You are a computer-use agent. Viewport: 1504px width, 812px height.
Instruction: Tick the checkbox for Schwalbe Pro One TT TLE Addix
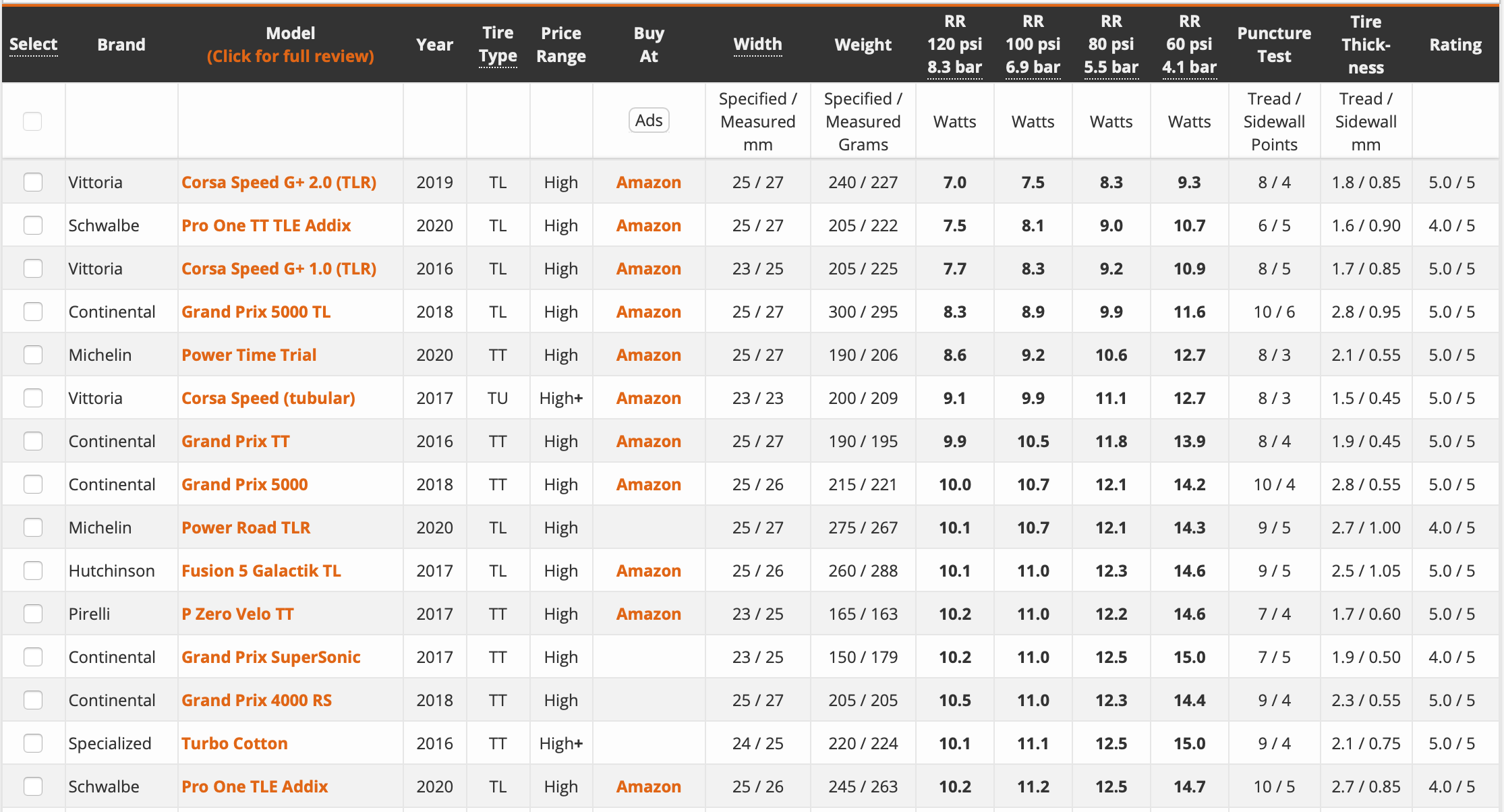coord(33,225)
